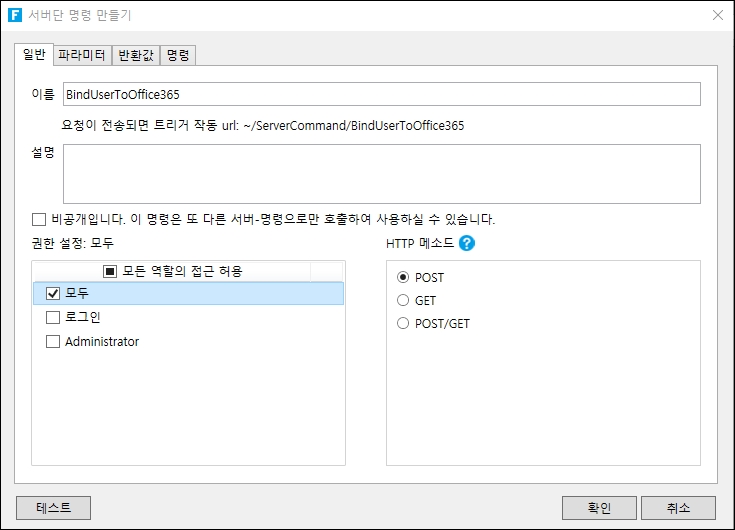Enable the 로그인 role checkbox

(54, 317)
